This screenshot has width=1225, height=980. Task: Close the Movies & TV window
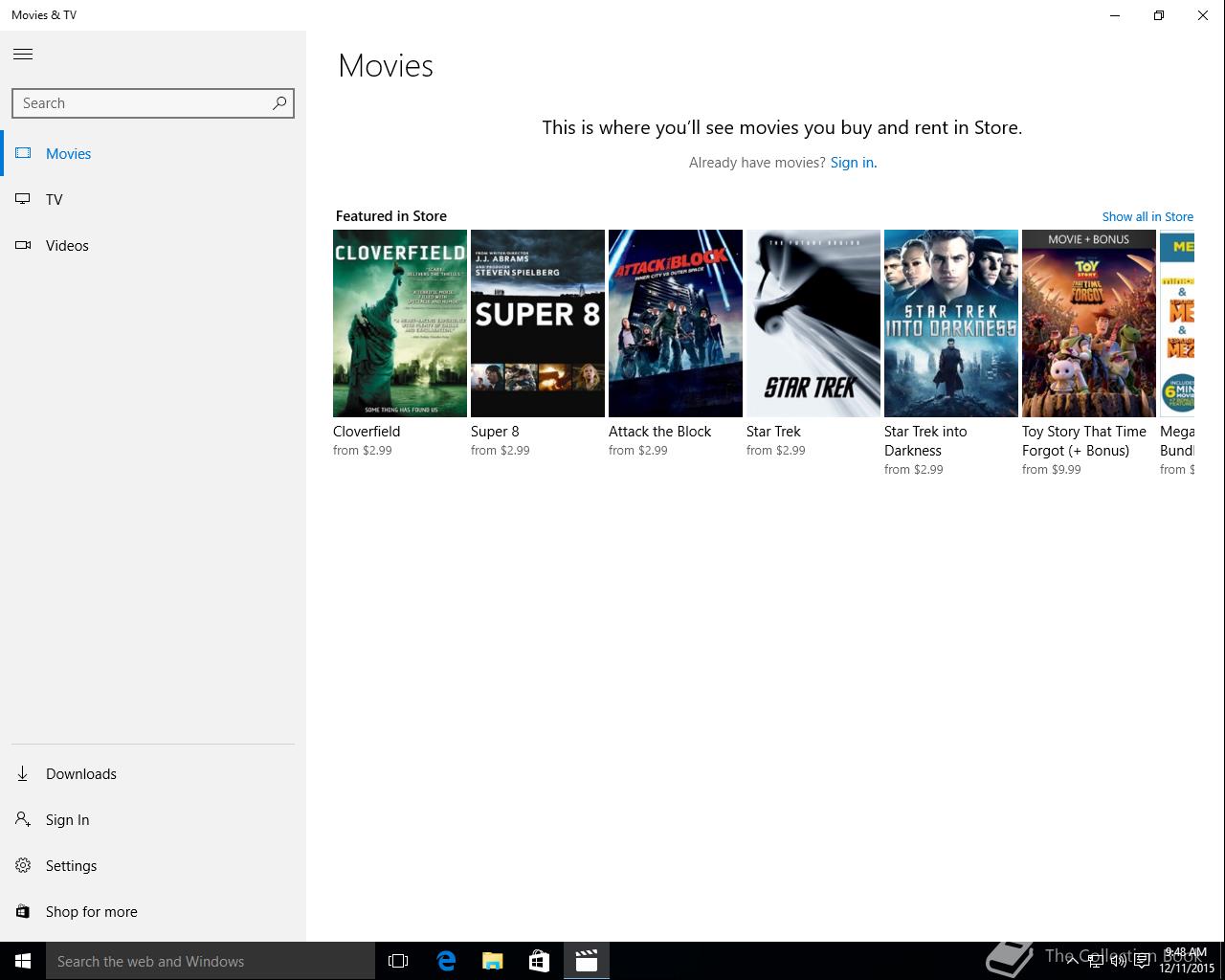[x=1203, y=15]
